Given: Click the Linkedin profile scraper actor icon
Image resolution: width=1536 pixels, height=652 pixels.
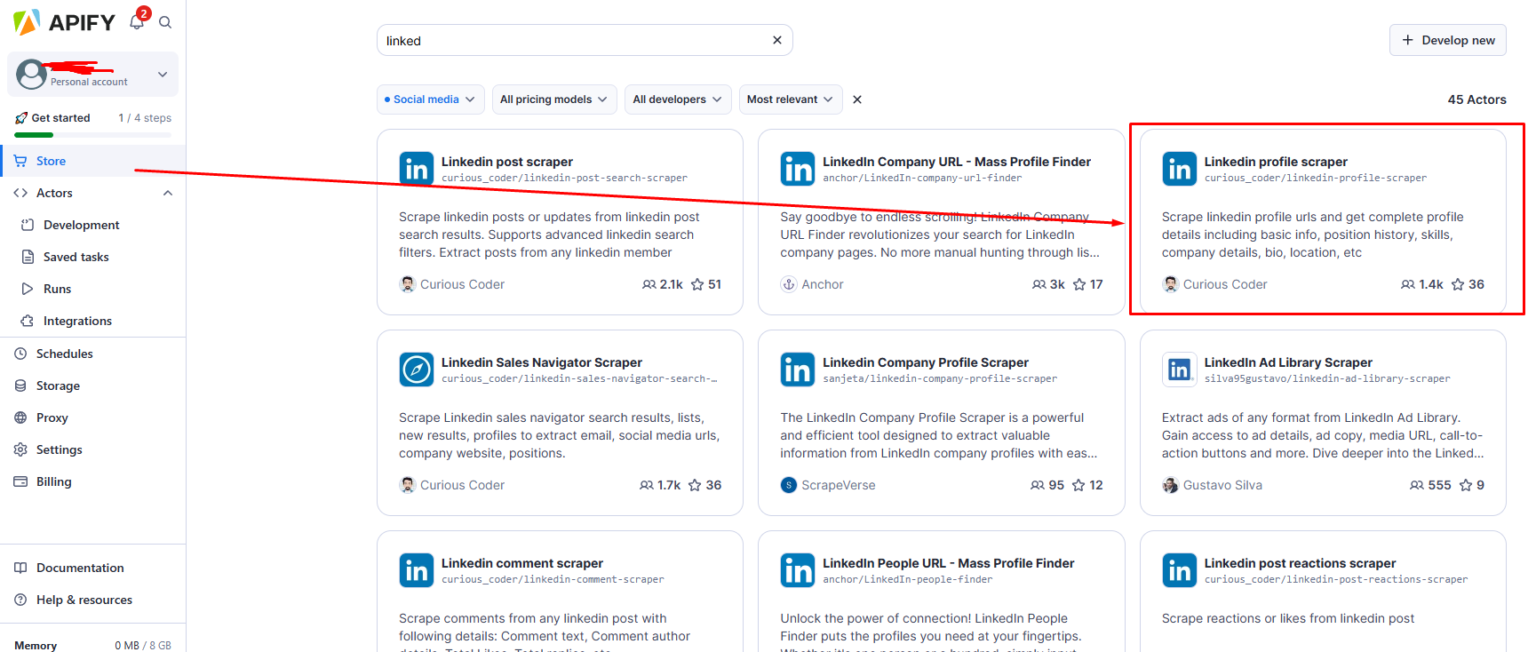Looking at the screenshot, I should click(x=1180, y=168).
